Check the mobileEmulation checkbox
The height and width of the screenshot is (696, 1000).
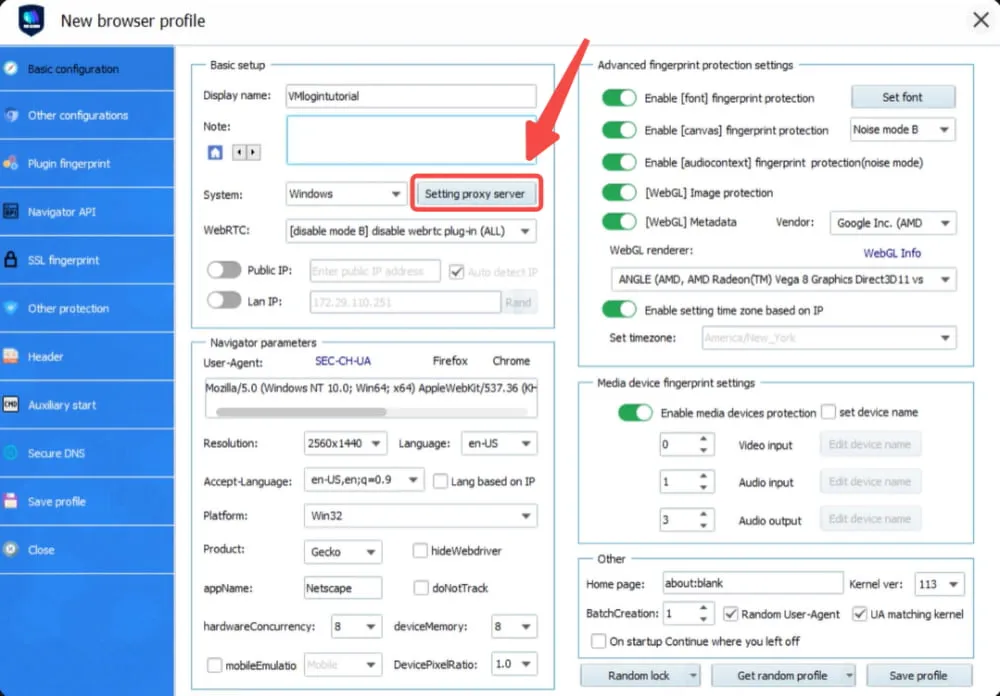point(215,665)
